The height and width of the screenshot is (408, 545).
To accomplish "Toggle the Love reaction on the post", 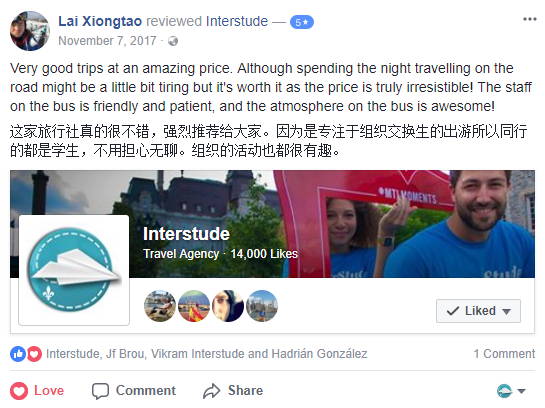I will (x=37, y=391).
